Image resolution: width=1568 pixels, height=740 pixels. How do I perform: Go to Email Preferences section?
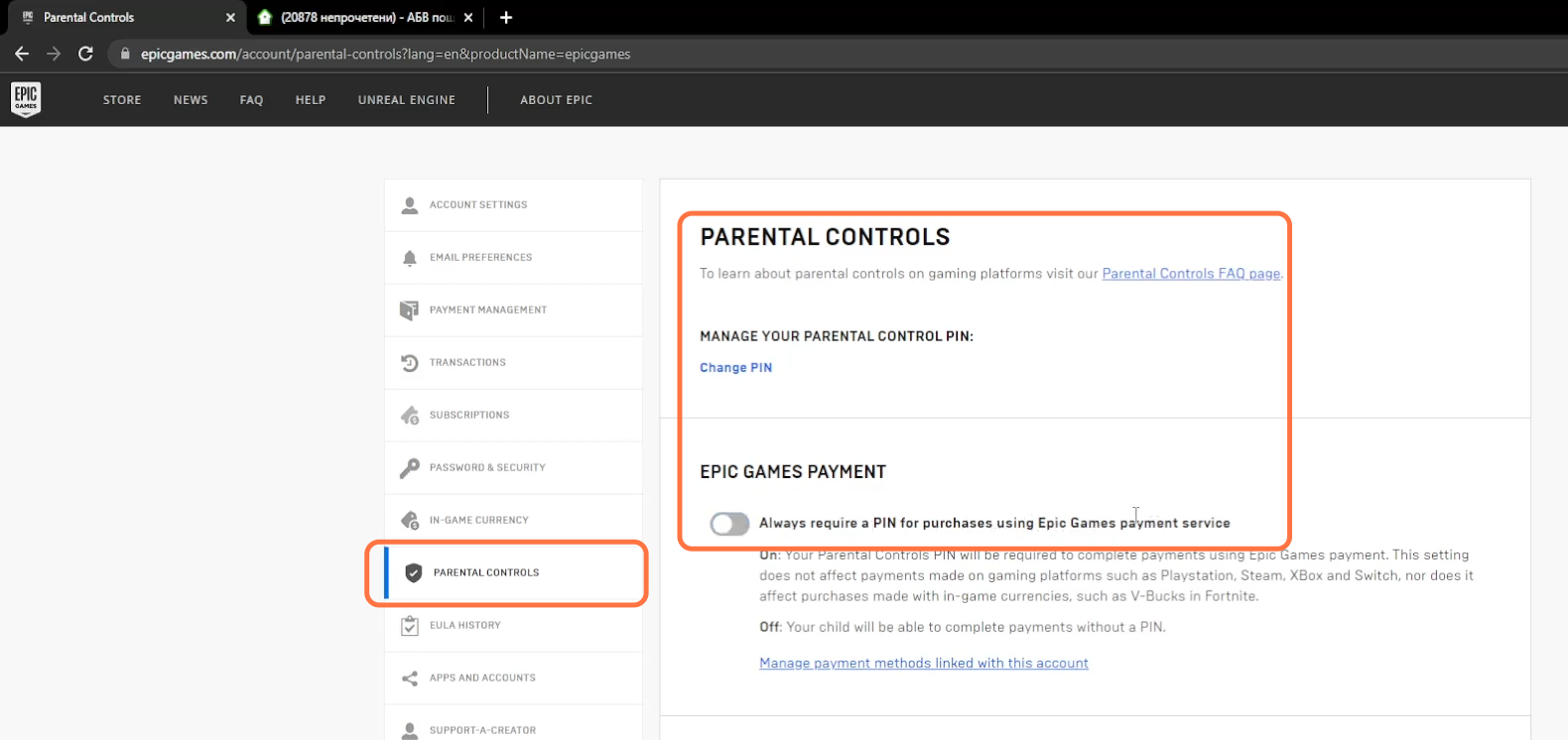513,258
